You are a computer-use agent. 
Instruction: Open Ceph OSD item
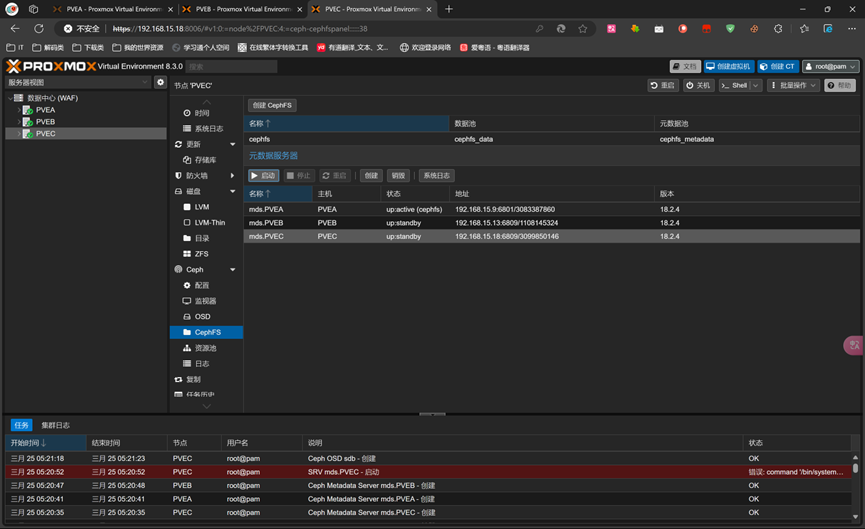click(x=202, y=317)
